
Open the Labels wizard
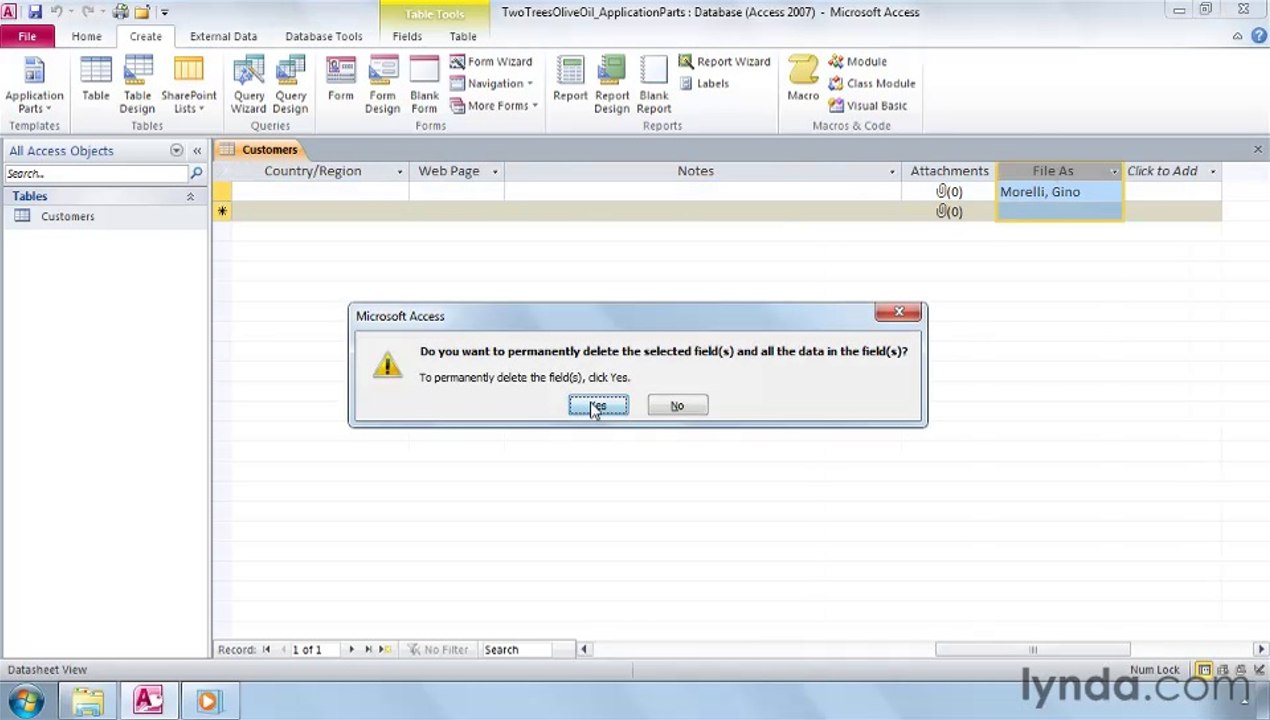point(704,84)
